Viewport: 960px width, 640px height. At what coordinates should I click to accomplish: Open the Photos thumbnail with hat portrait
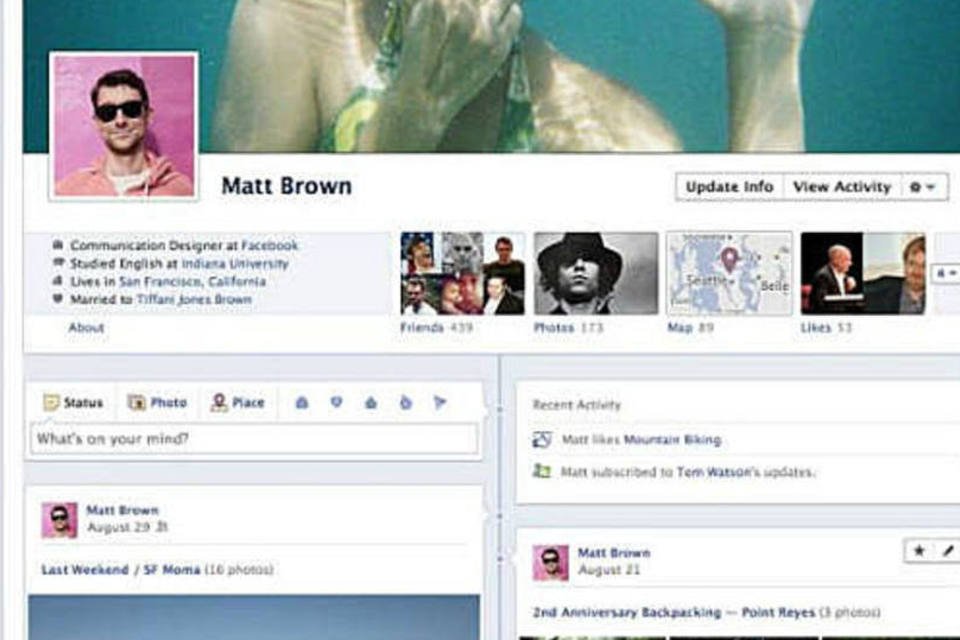[x=596, y=273]
